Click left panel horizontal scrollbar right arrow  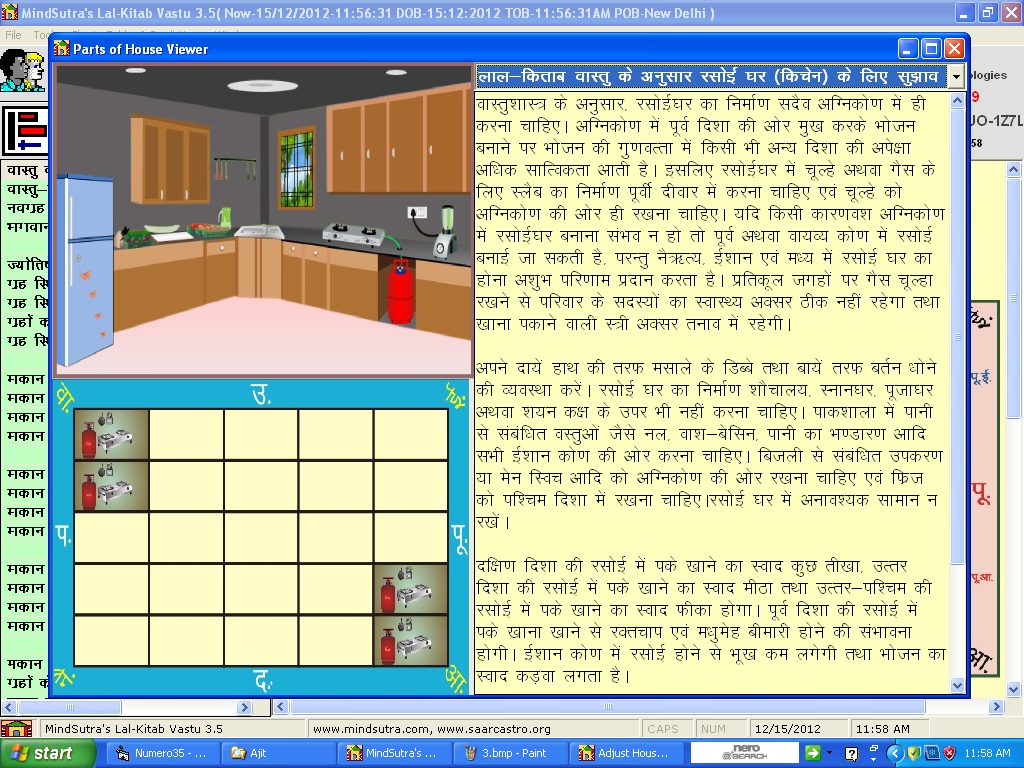coord(245,707)
